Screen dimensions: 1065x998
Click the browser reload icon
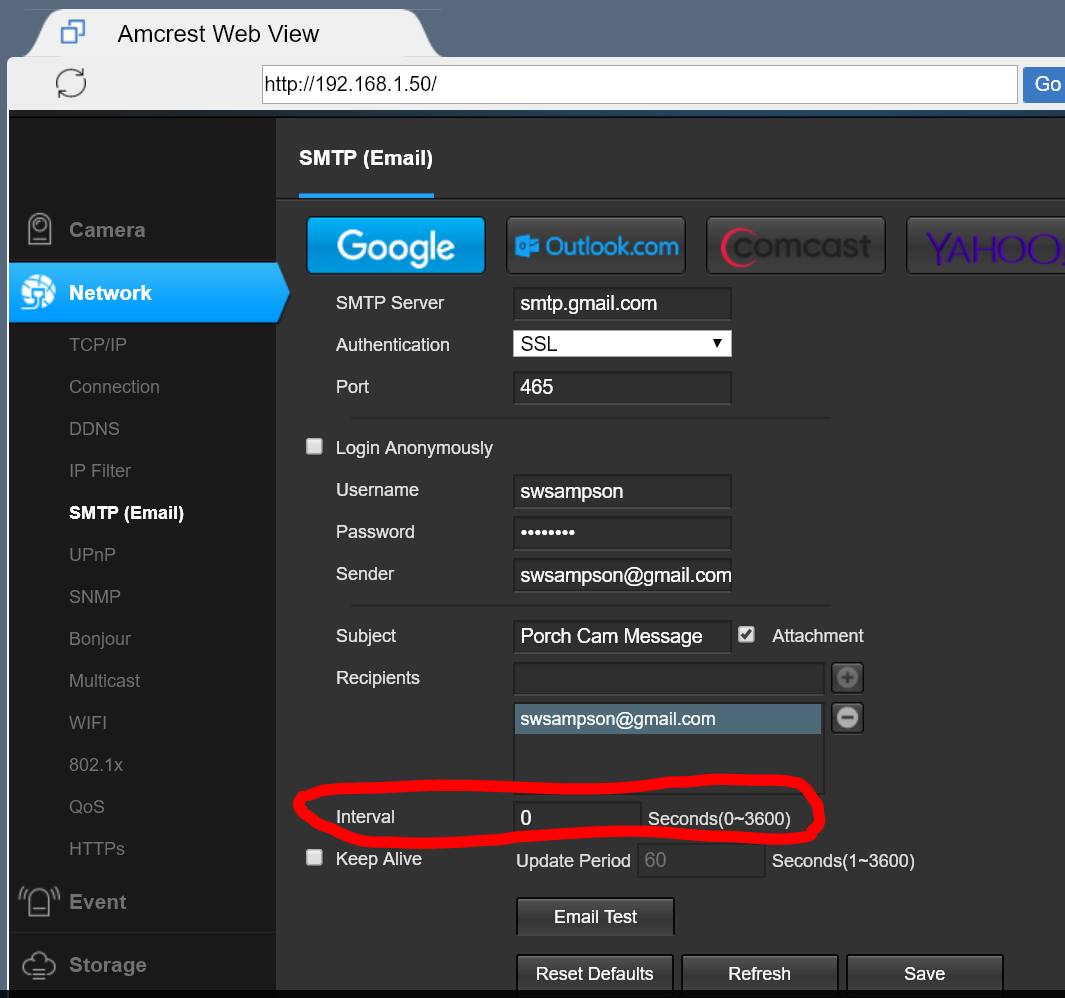71,83
